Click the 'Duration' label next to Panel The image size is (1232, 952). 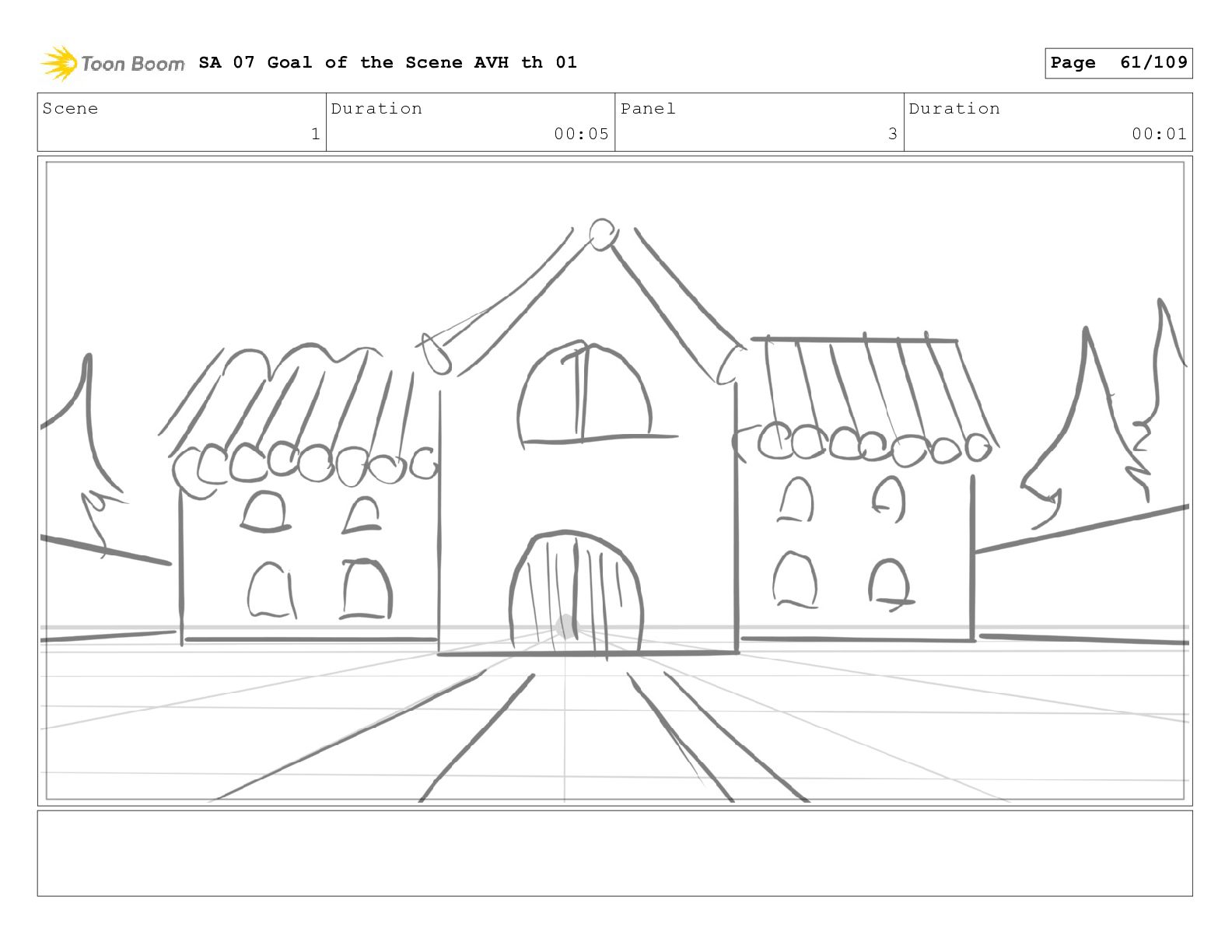(x=954, y=109)
